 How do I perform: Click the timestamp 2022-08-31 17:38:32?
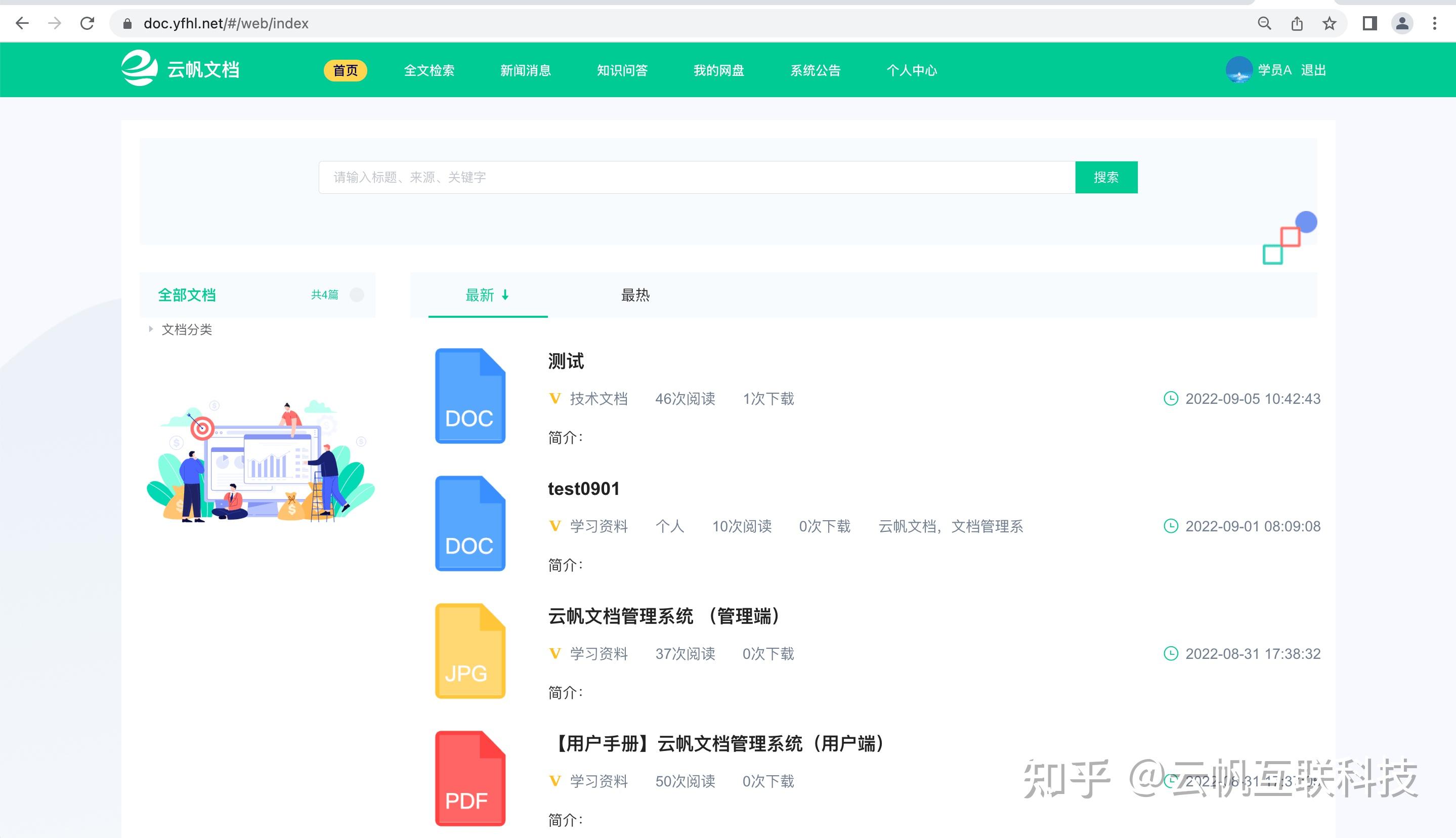(x=1253, y=653)
